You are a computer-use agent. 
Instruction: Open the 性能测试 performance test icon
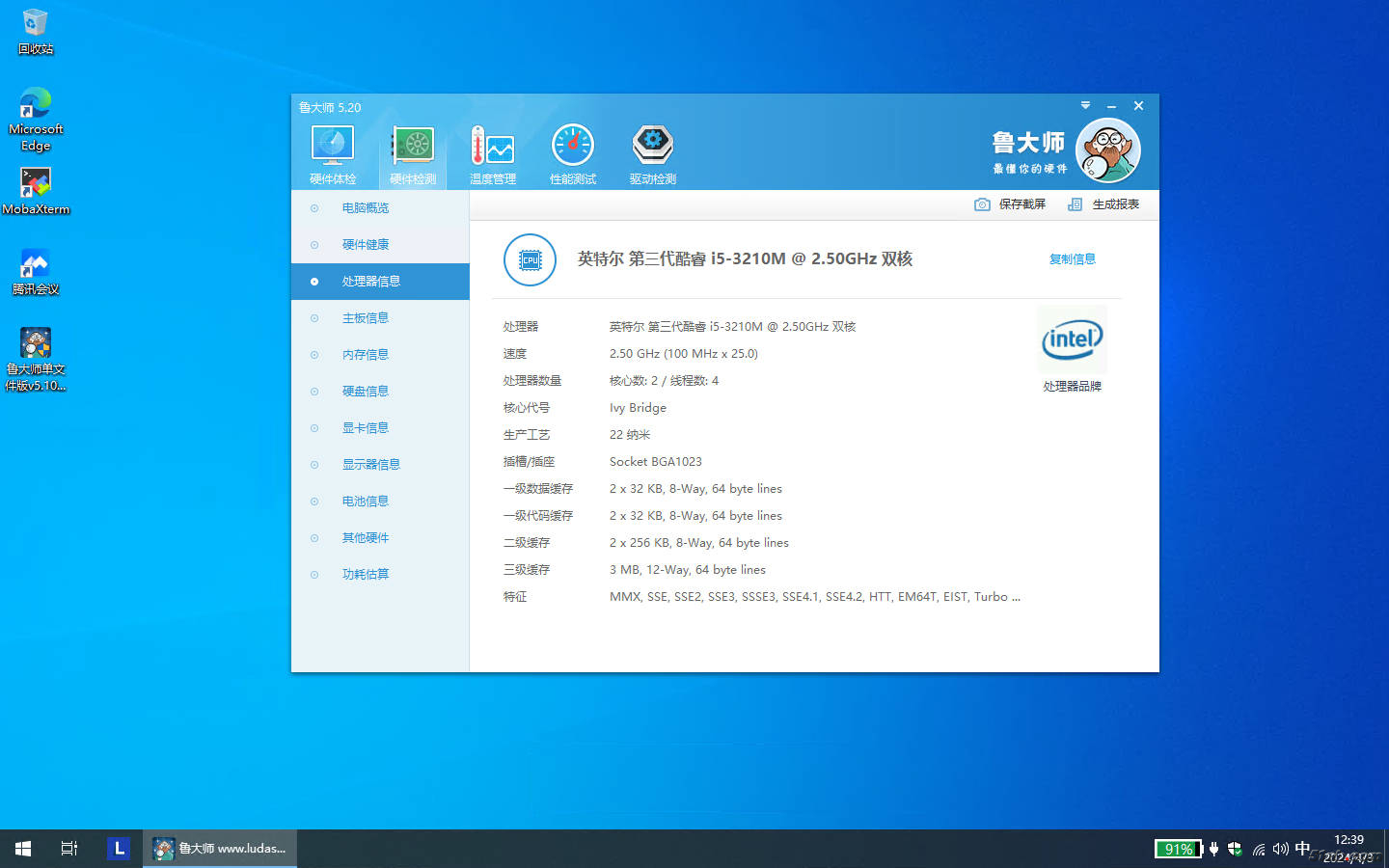coord(573,154)
